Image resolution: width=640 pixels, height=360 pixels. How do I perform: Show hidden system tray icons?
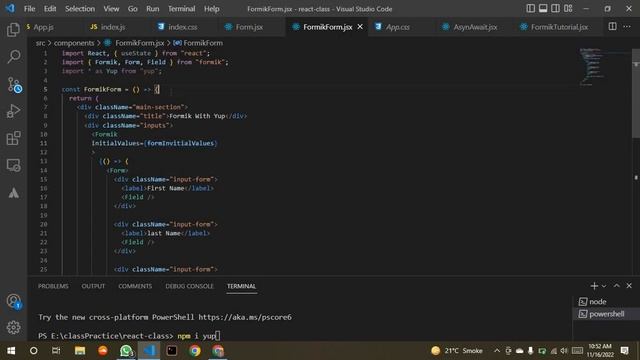point(497,351)
